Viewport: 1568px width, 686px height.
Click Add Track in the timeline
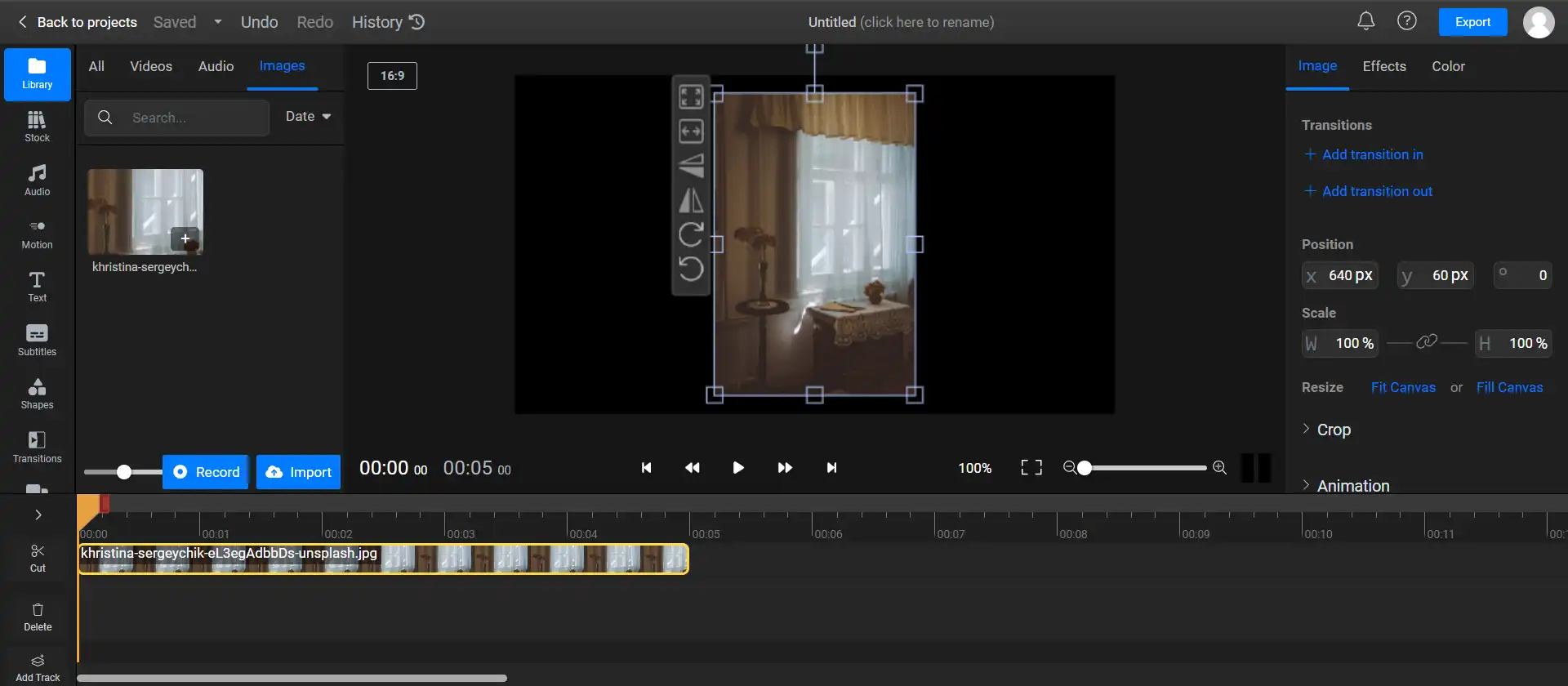(x=38, y=668)
